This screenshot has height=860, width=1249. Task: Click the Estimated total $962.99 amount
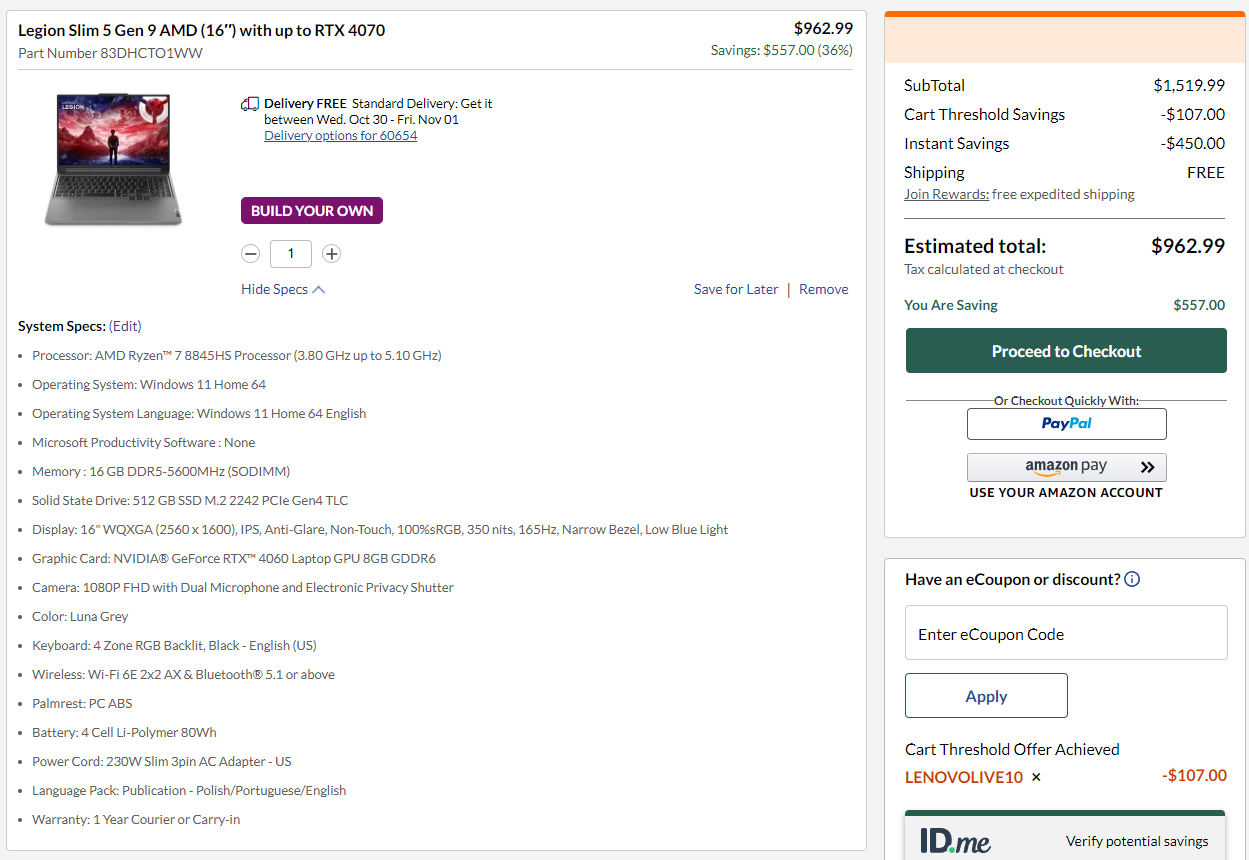coord(1188,246)
